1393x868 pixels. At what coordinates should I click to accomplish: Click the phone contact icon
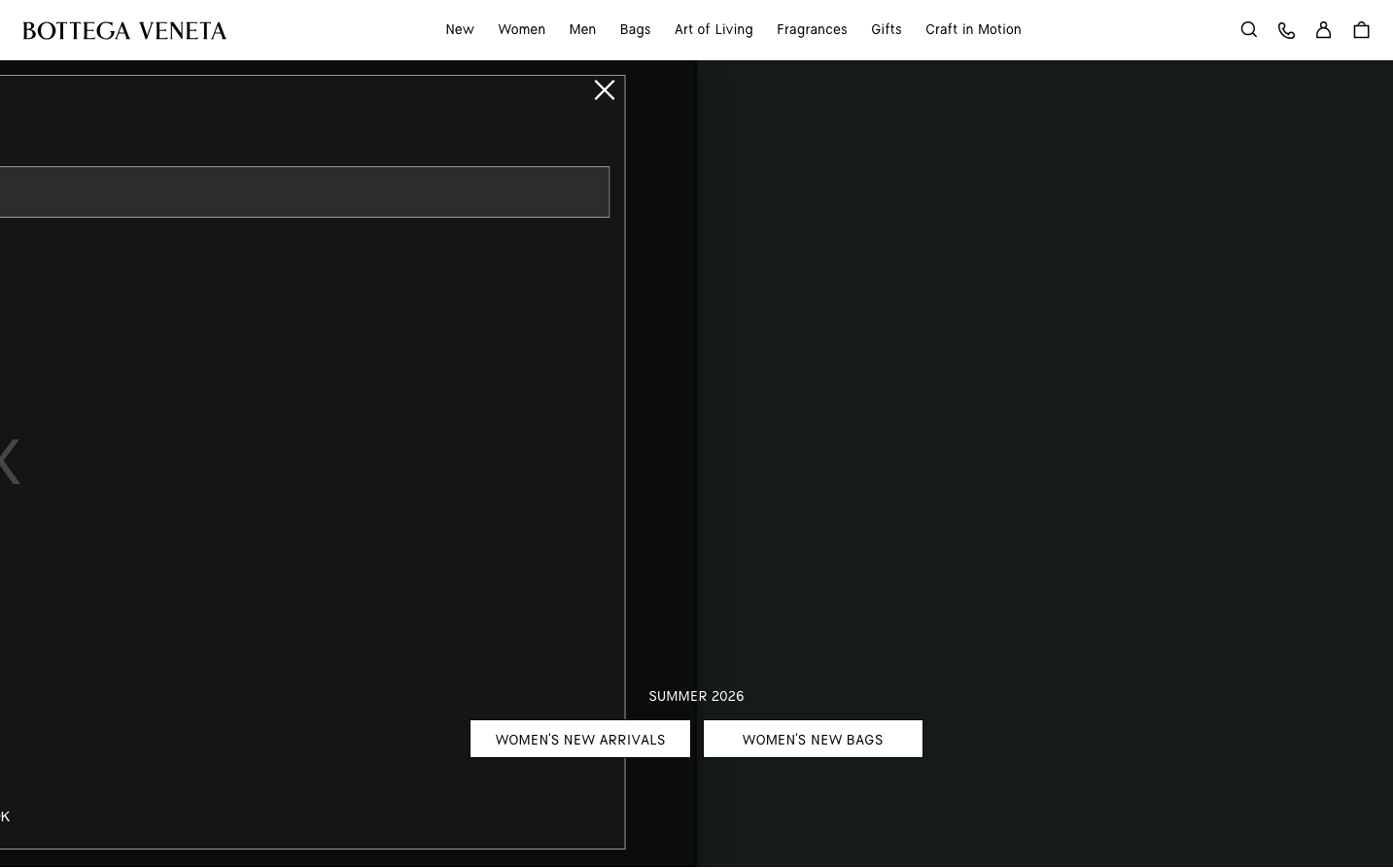tap(1286, 30)
